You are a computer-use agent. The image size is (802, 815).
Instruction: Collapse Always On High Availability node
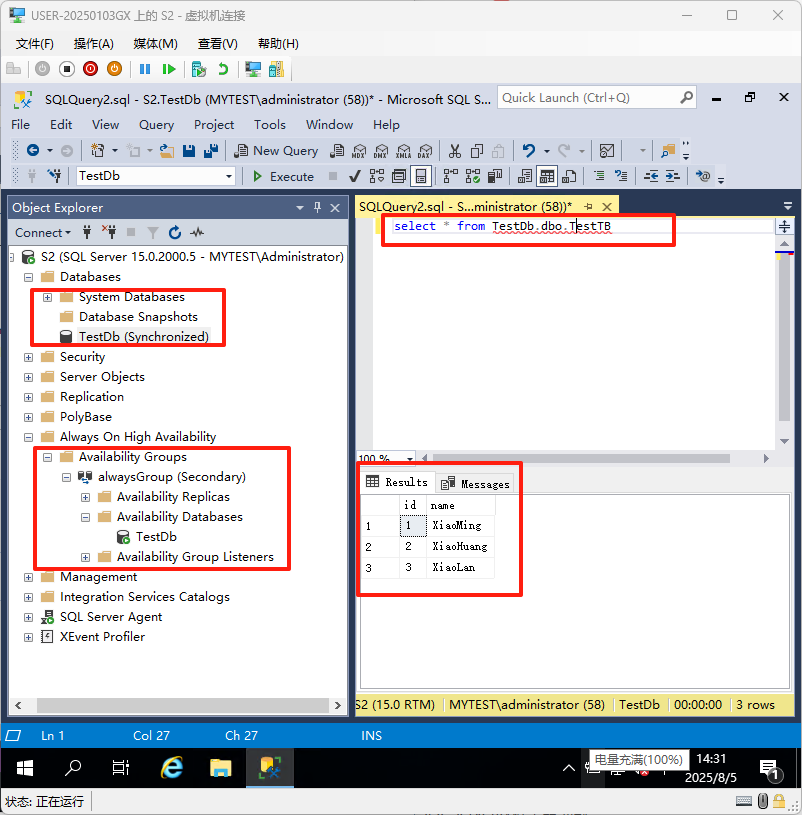coord(29,437)
